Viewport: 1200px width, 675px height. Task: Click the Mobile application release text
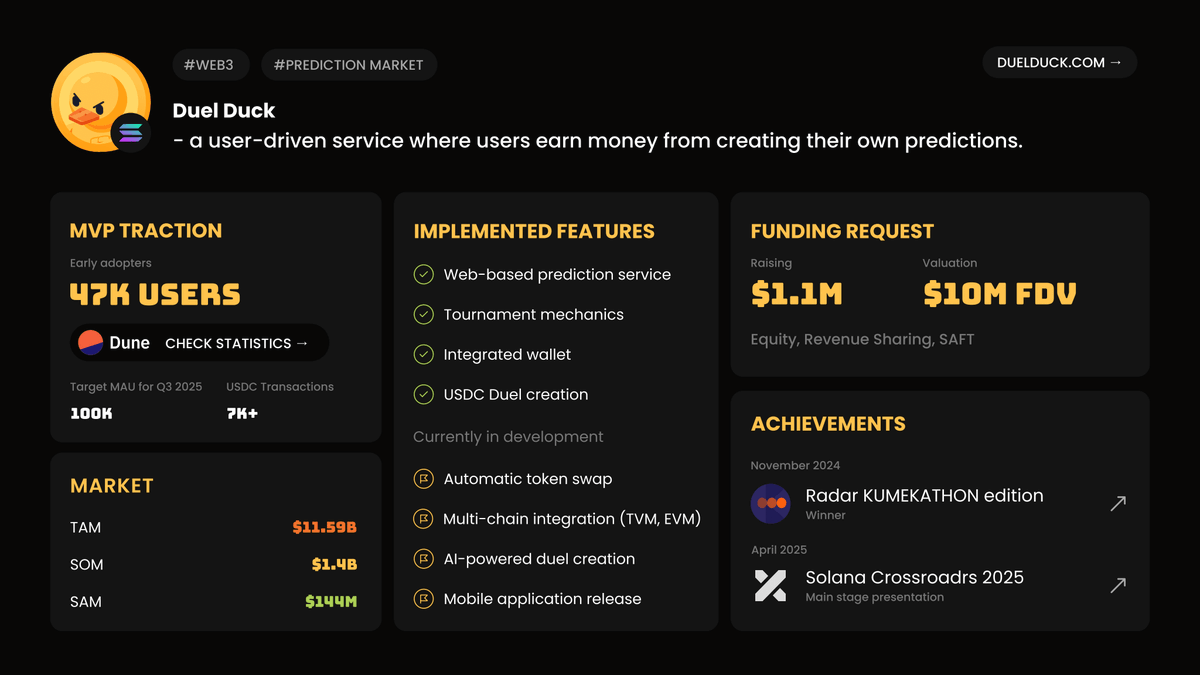543,599
